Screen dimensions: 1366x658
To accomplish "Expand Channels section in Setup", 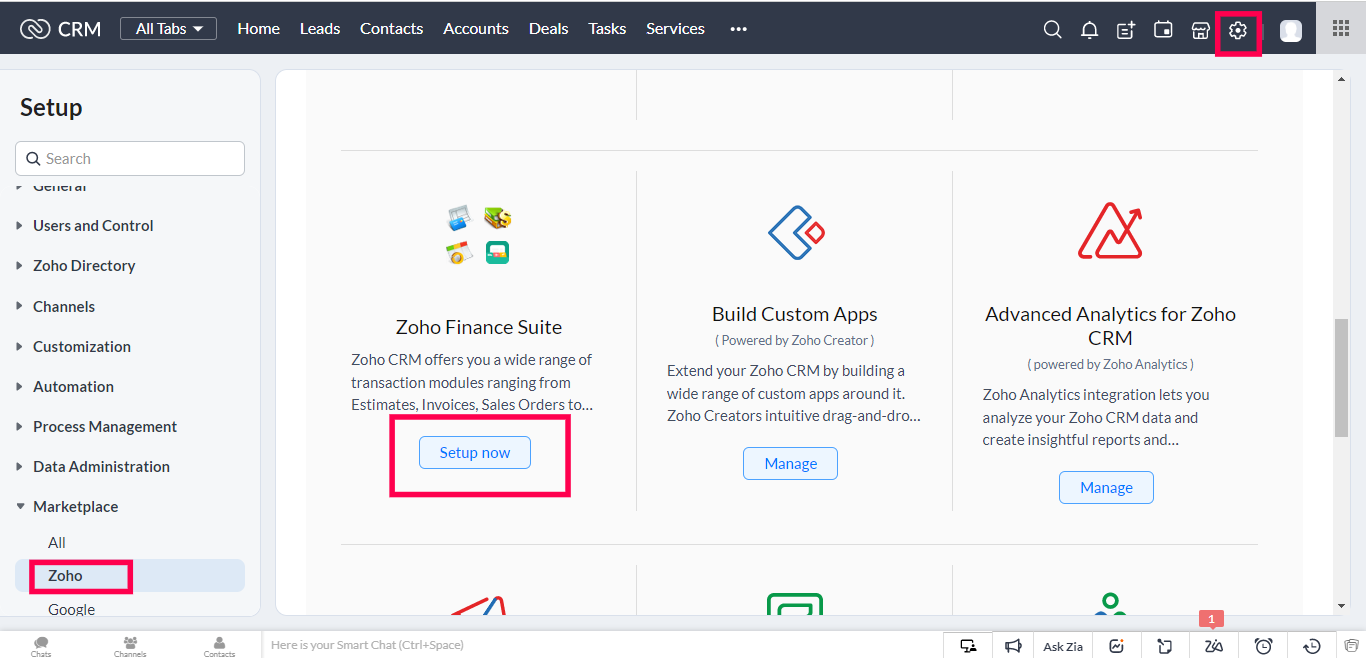I will pos(64,307).
